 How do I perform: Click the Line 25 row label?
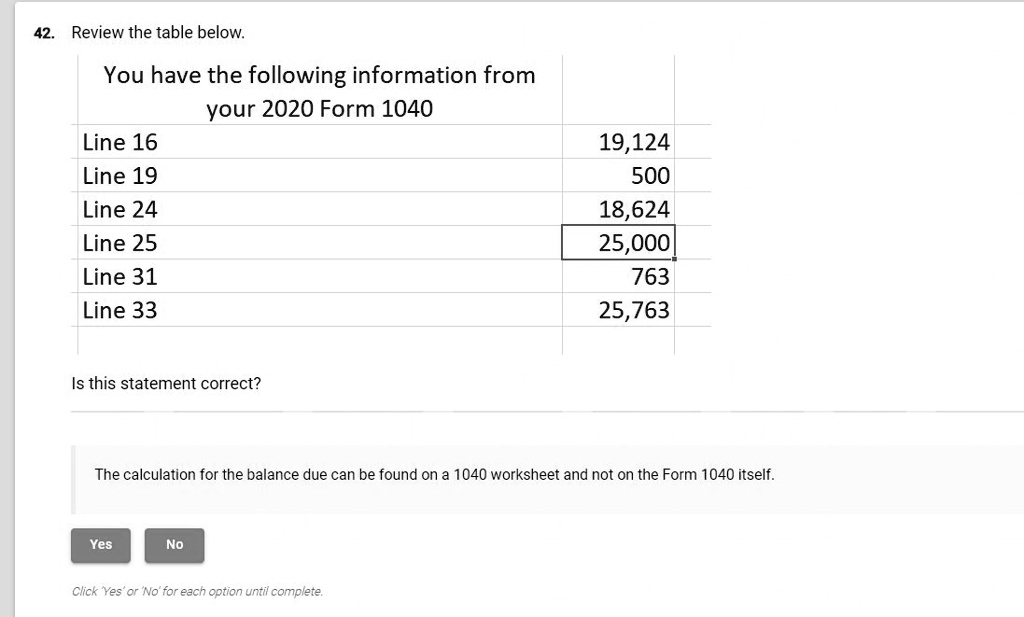[x=120, y=243]
